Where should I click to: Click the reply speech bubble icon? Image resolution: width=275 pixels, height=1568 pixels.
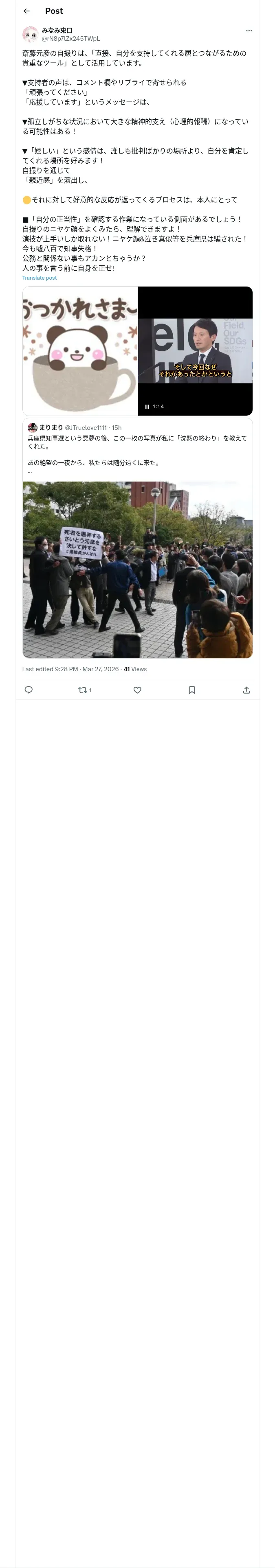click(29, 690)
